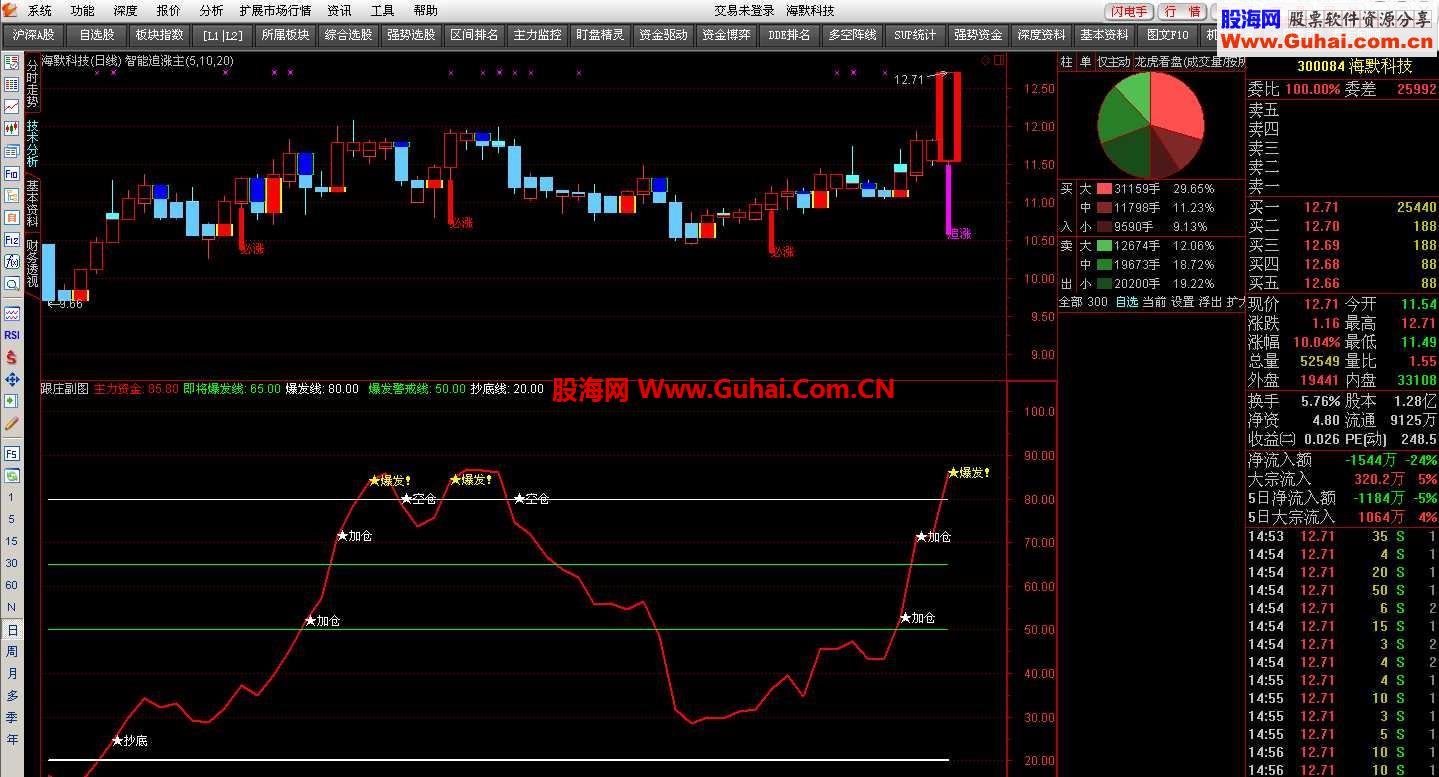
Task: Click the topmost report icon in sidebar
Action: tap(12, 63)
